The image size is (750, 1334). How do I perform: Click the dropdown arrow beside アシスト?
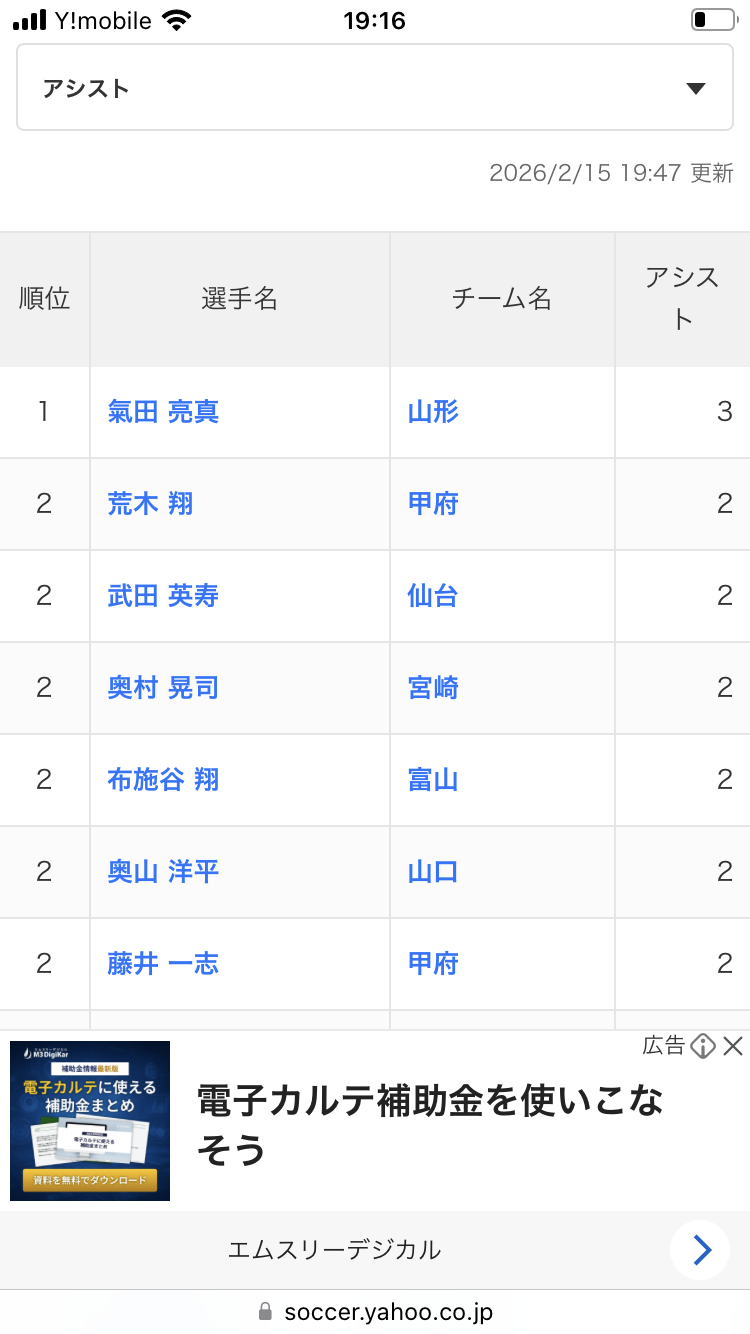[696, 88]
